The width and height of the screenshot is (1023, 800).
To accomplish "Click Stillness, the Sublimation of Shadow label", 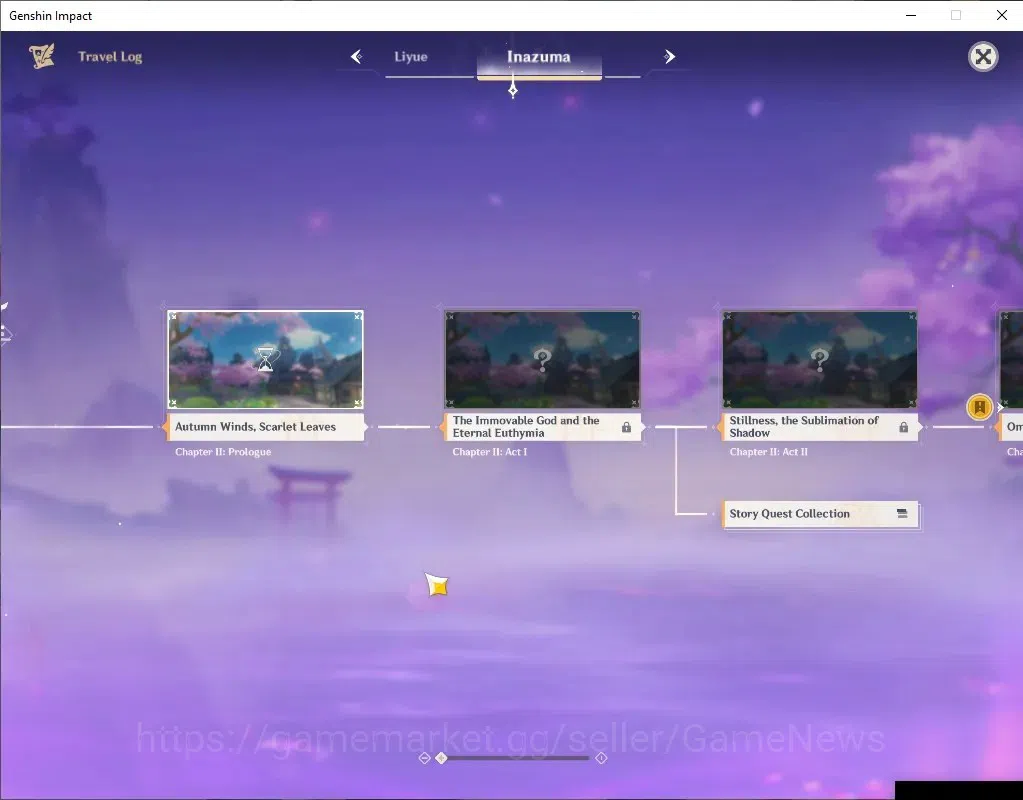I will [x=819, y=427].
